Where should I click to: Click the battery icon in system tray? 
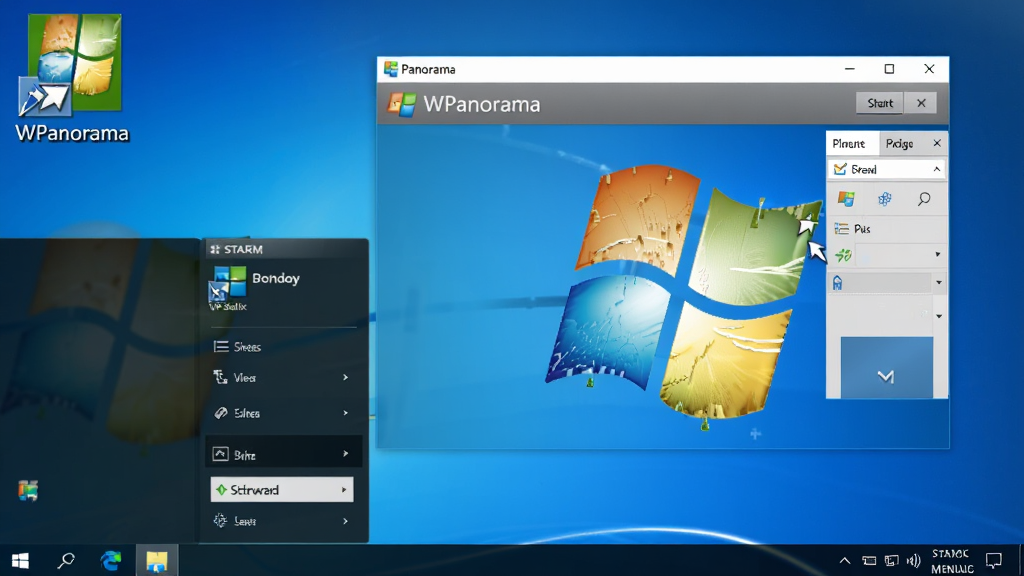click(x=869, y=560)
